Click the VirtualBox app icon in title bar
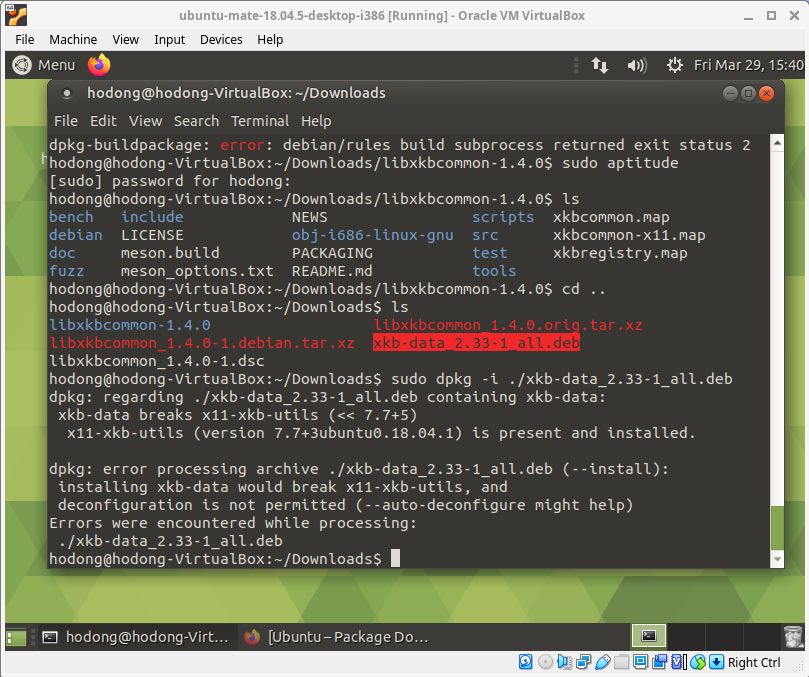 coord(16,15)
